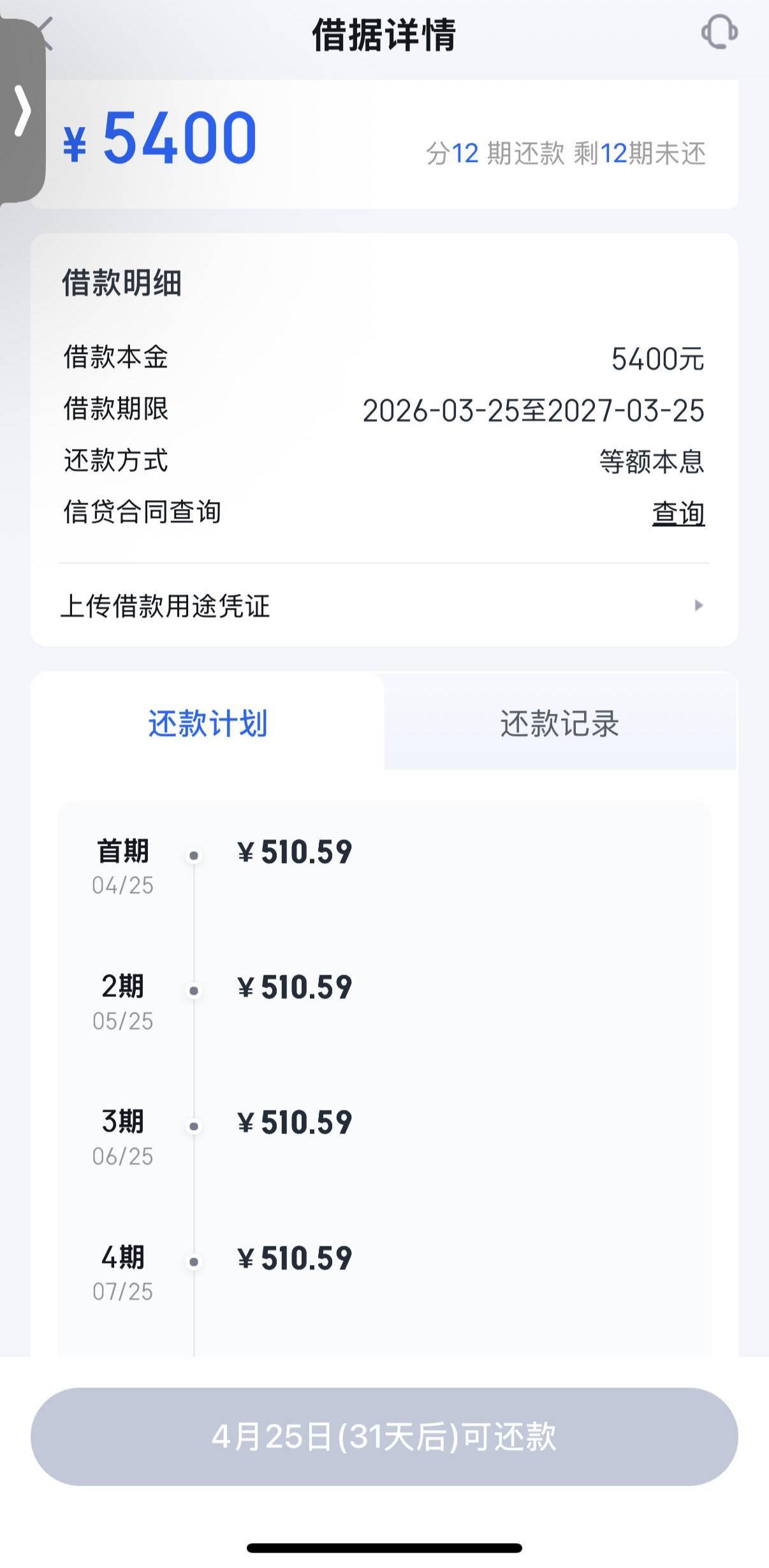Tap the 2期 ¥510.59 repayment amount

tap(295, 987)
